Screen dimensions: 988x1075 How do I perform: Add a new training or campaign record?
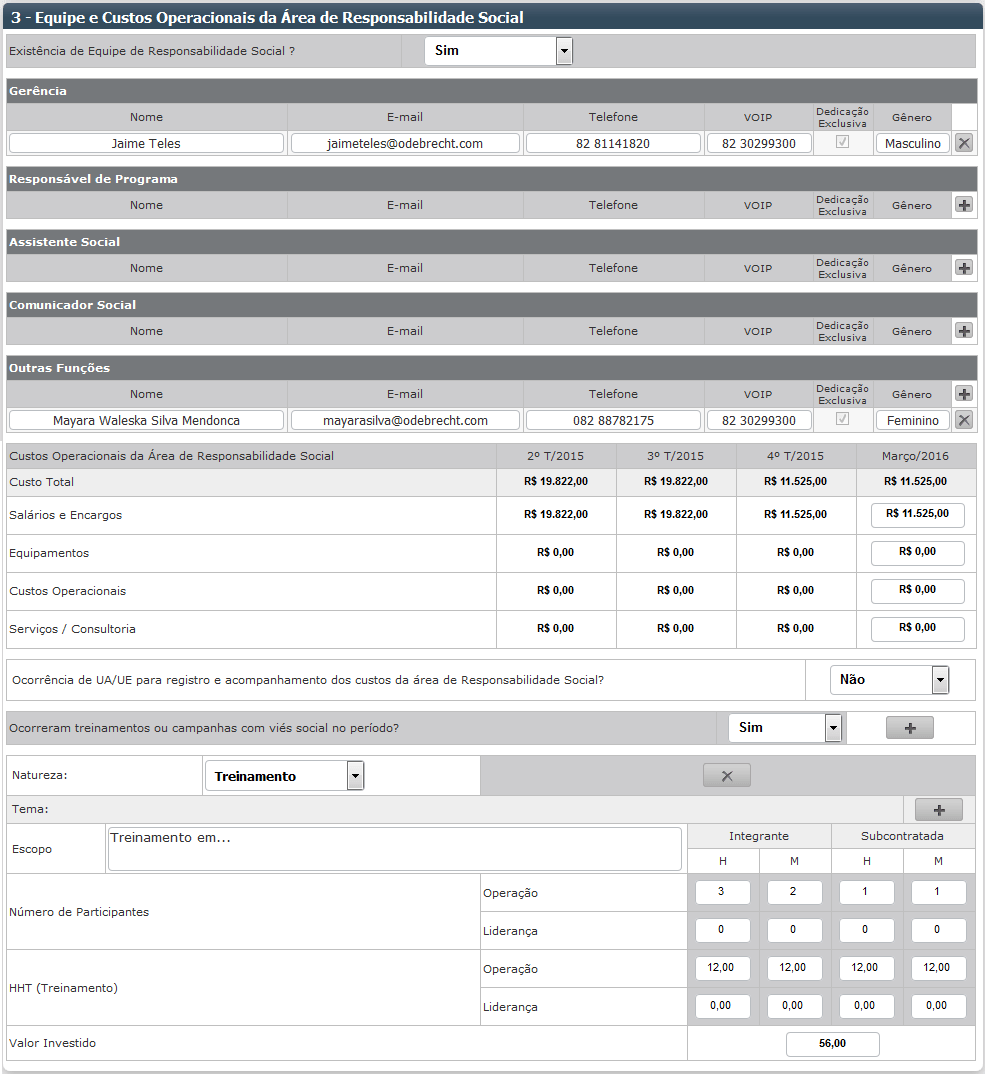click(909, 728)
